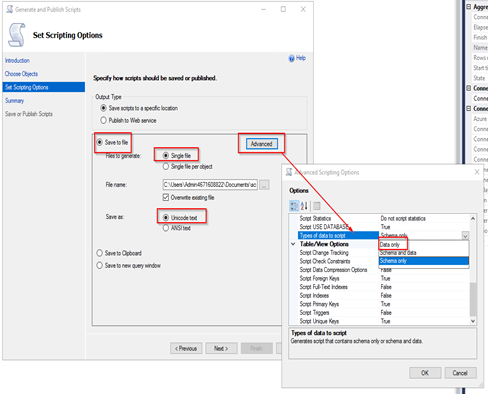
Task: Collapse second Connection section in Properties panel
Action: pyautogui.click(x=468, y=108)
